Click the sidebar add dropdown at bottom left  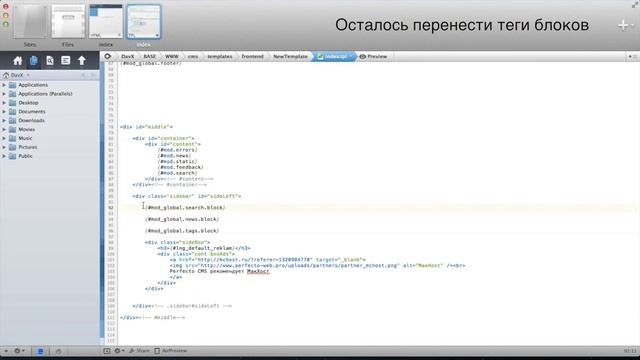pos(6,351)
